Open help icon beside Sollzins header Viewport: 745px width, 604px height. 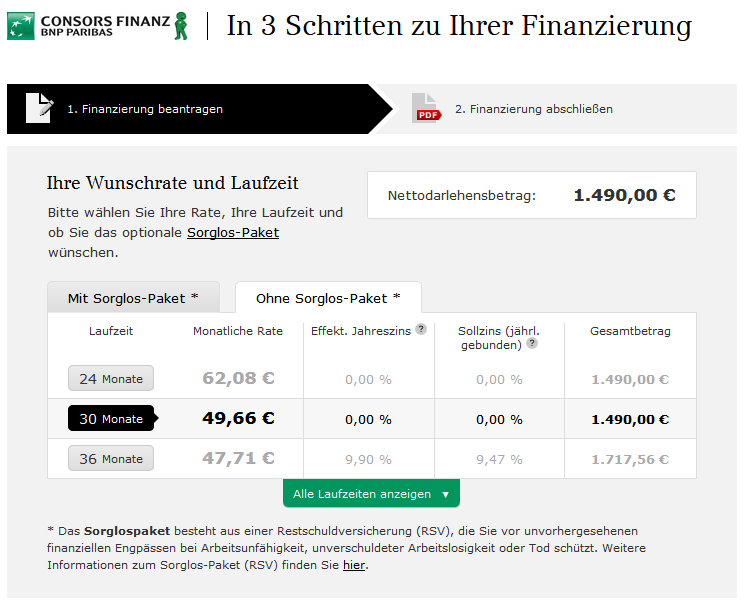[532, 343]
